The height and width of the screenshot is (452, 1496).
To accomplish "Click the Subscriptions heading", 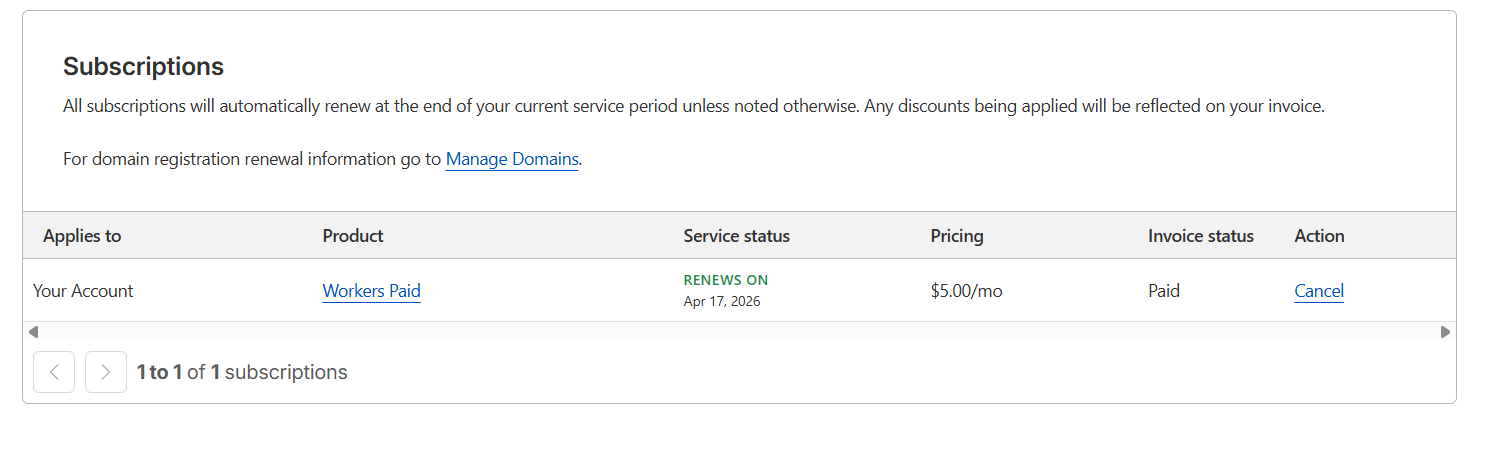I will click(x=143, y=67).
